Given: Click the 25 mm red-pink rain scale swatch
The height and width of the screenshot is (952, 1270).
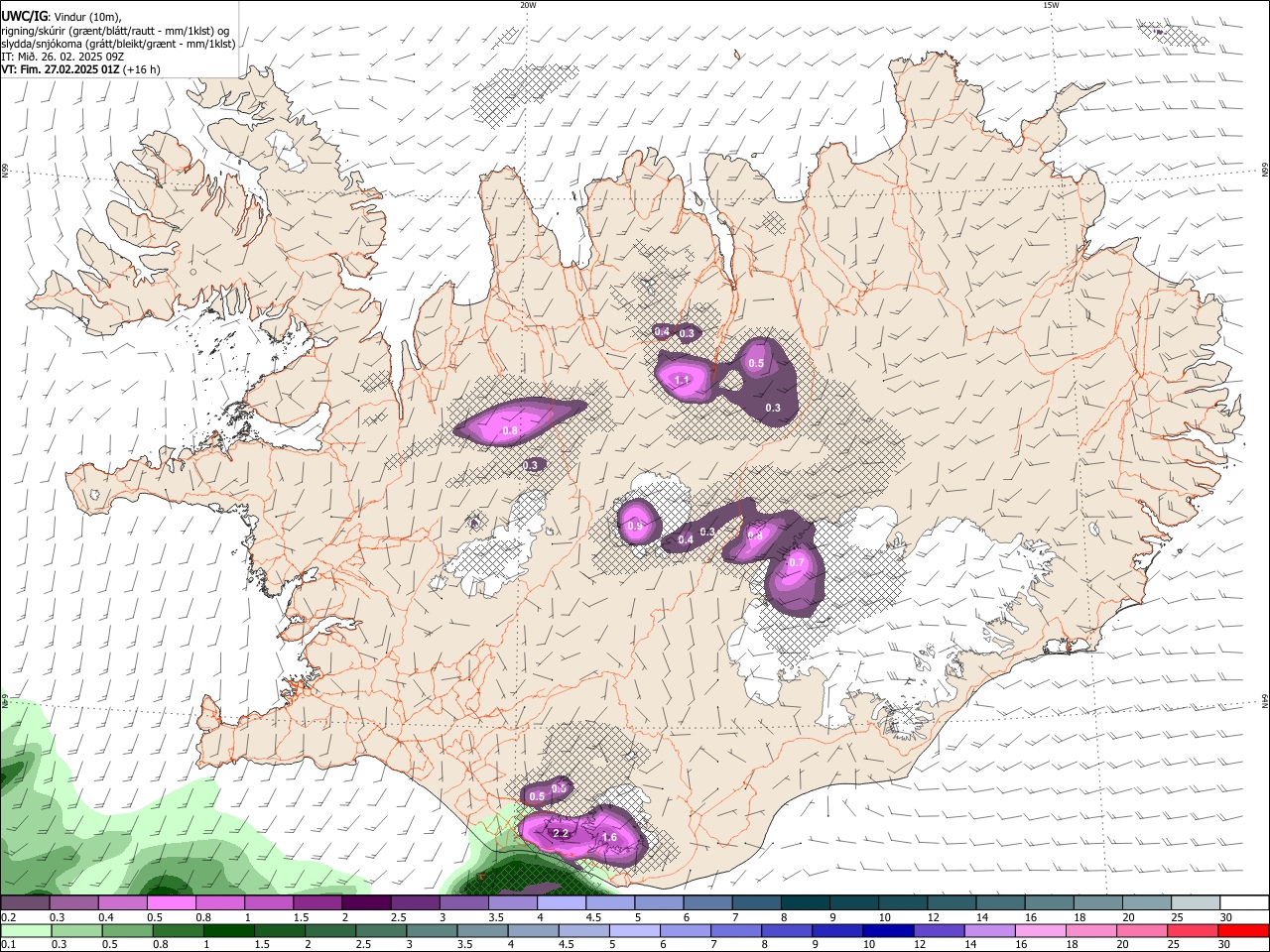Looking at the screenshot, I should click(1193, 930).
